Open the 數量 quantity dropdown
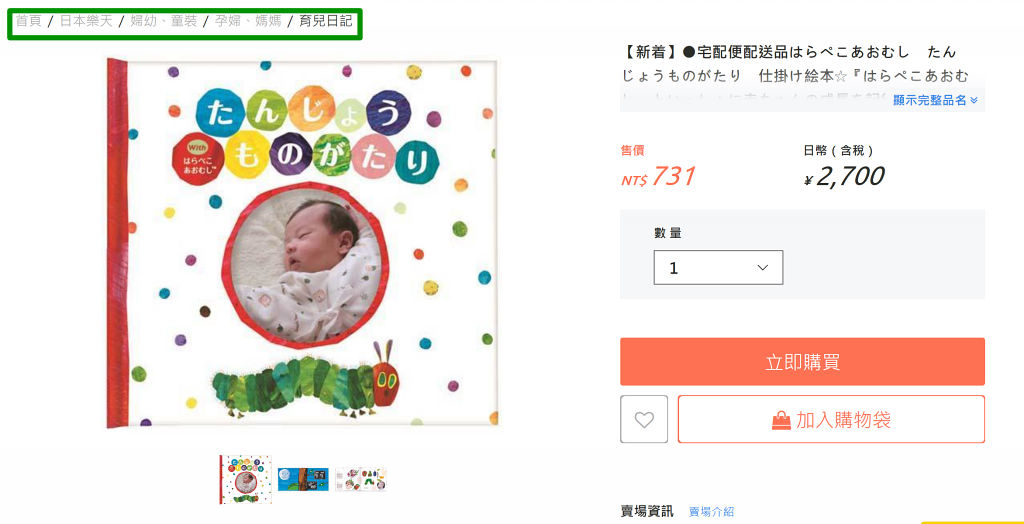 718,267
